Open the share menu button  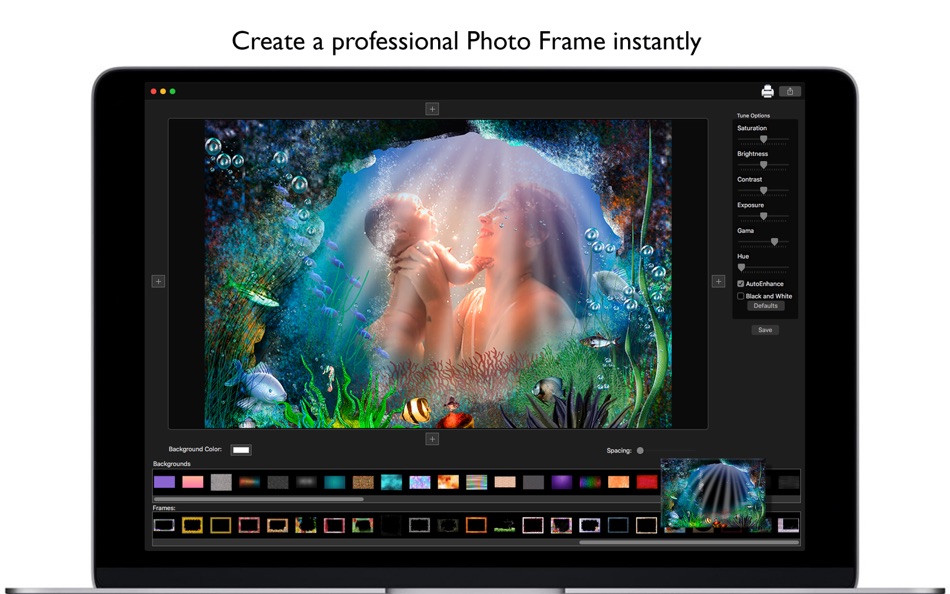pyautogui.click(x=789, y=91)
